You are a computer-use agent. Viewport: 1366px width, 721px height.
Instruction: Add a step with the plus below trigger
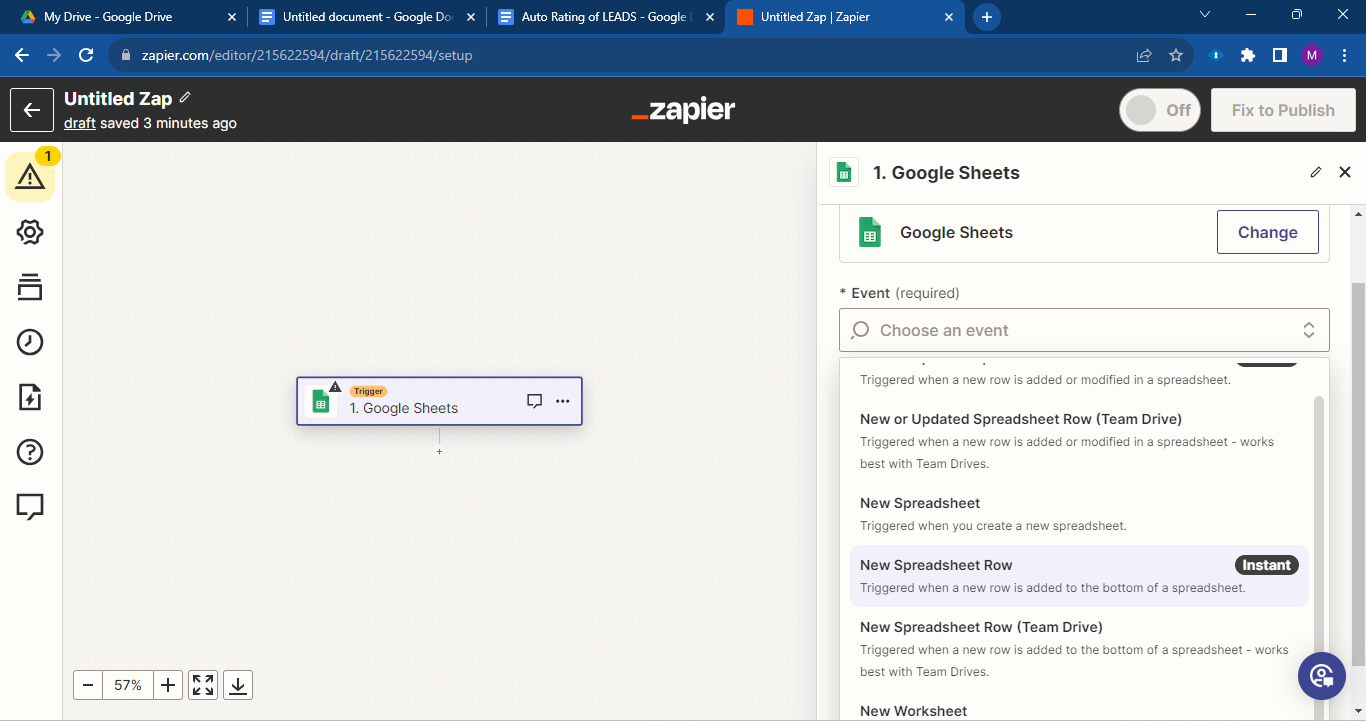click(x=439, y=452)
